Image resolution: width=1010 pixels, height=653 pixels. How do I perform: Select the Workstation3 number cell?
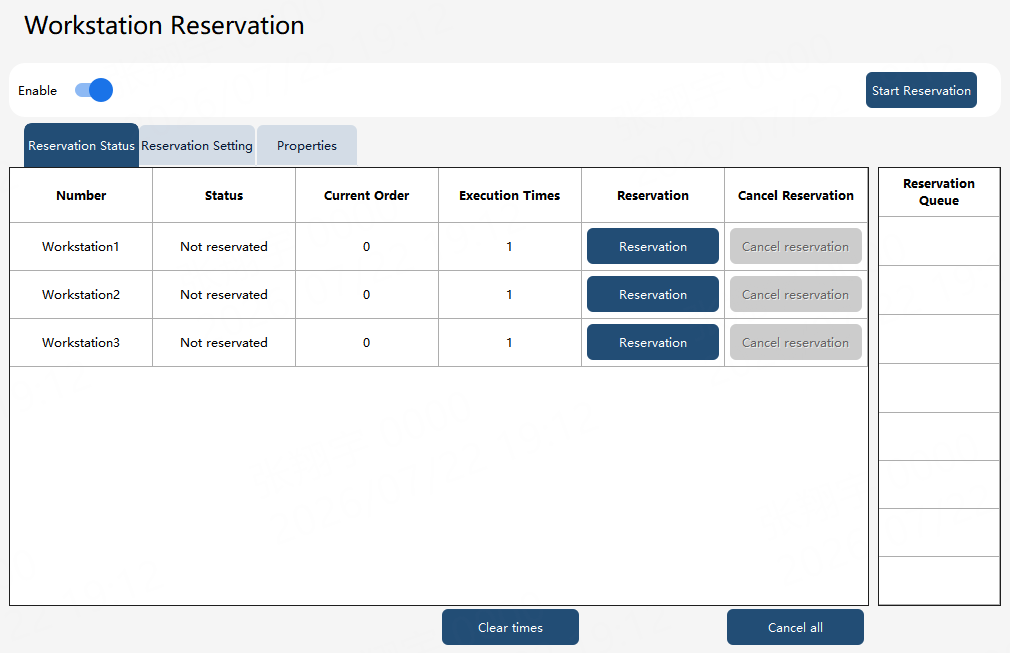pos(81,343)
